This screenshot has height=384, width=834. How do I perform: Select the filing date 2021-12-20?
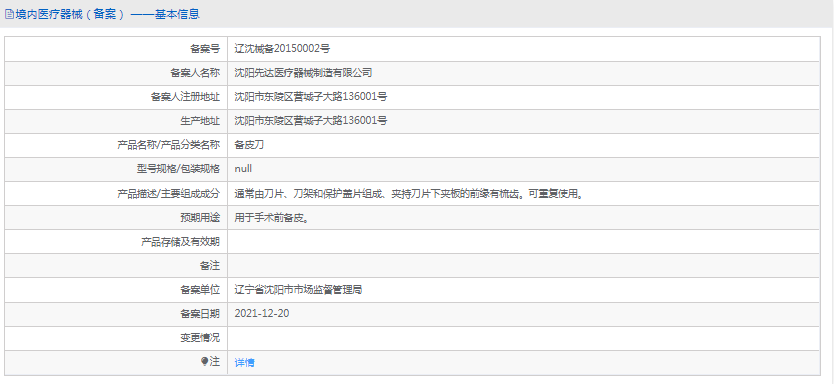click(x=262, y=313)
